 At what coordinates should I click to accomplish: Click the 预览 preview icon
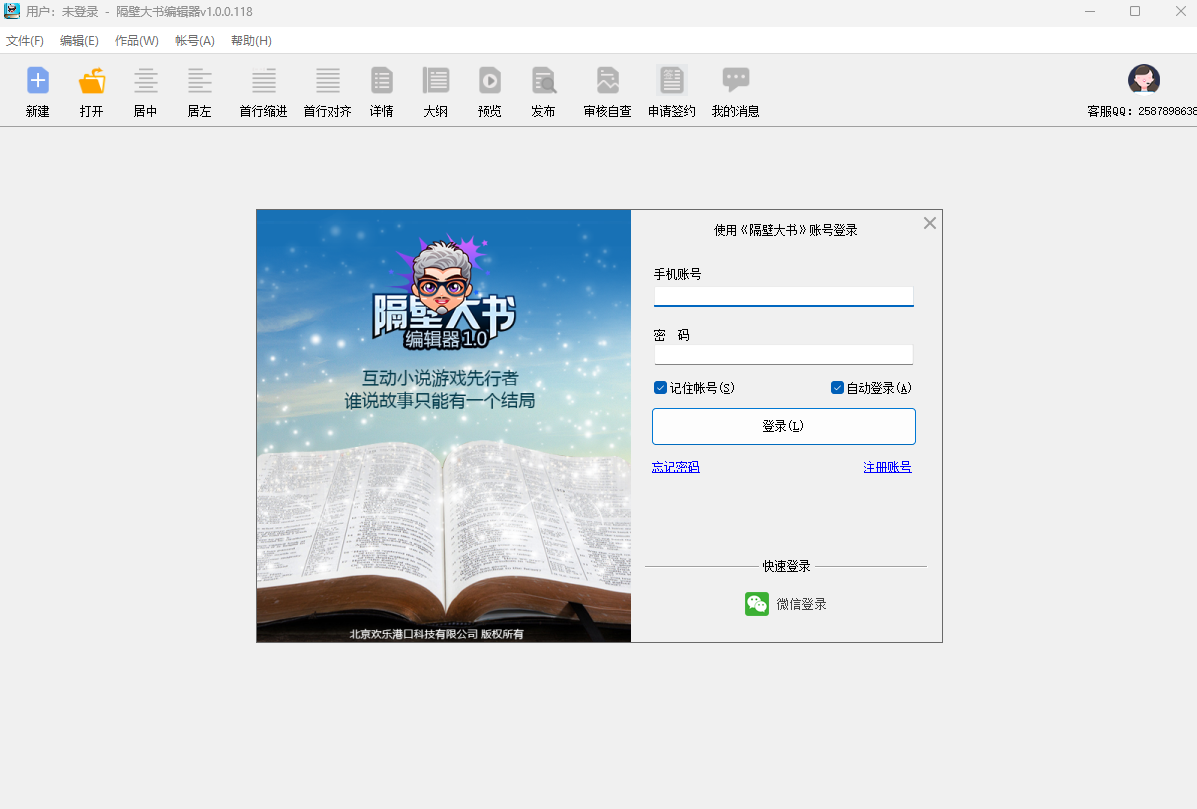pos(490,81)
